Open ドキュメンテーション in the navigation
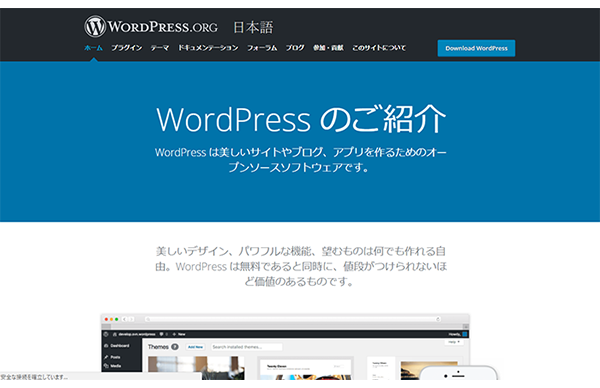This screenshot has height=388, width=600. point(208,48)
